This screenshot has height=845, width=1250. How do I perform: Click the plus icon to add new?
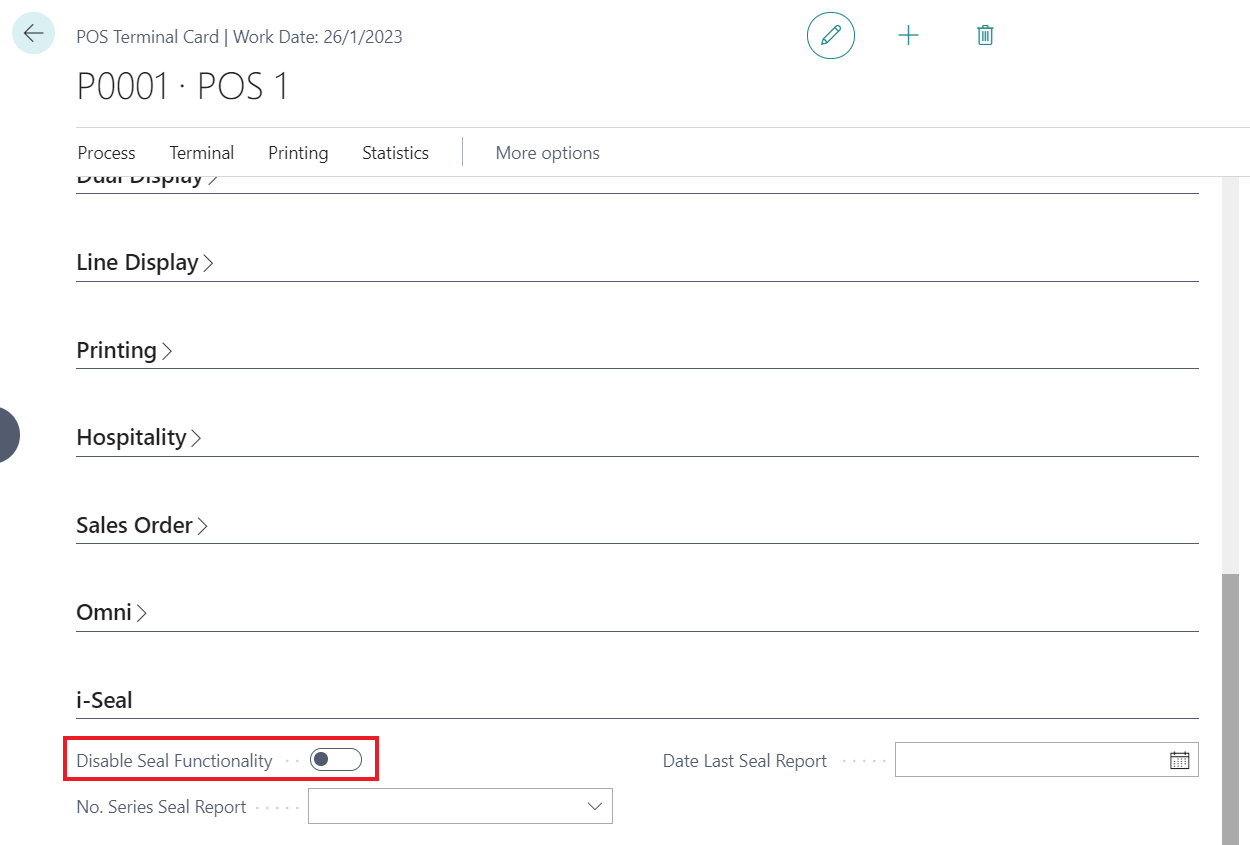coord(908,35)
